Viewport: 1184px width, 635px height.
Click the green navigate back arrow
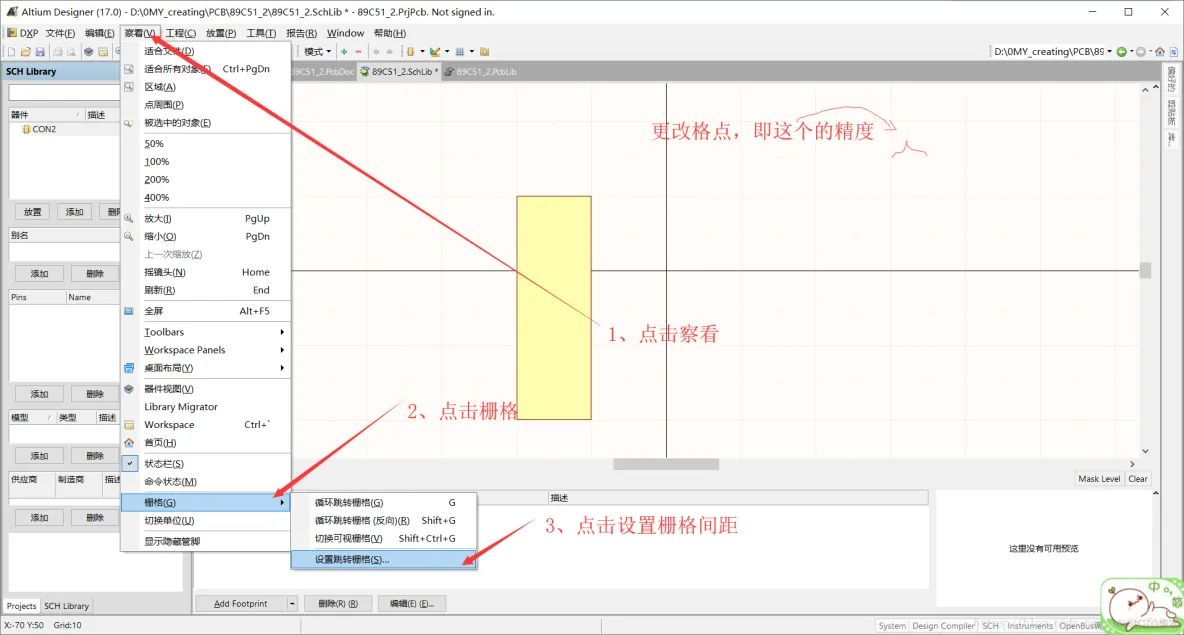pyautogui.click(x=1122, y=52)
